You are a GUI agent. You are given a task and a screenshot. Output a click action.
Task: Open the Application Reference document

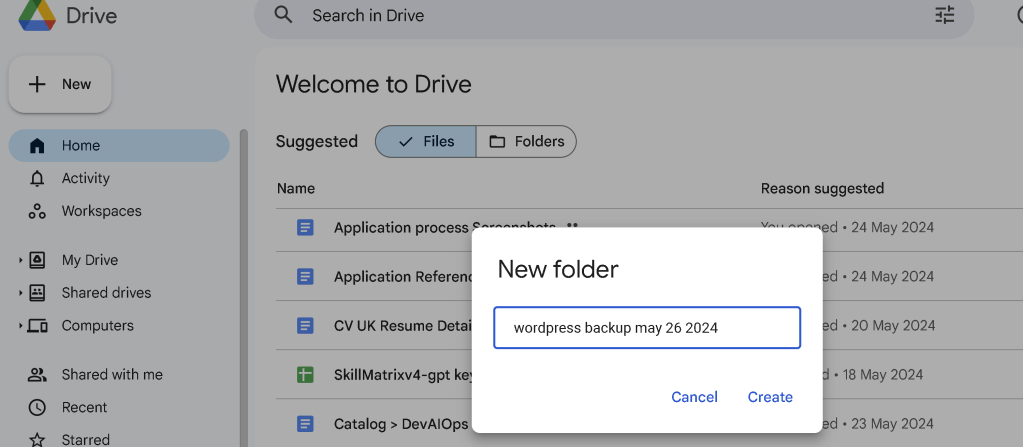403,277
